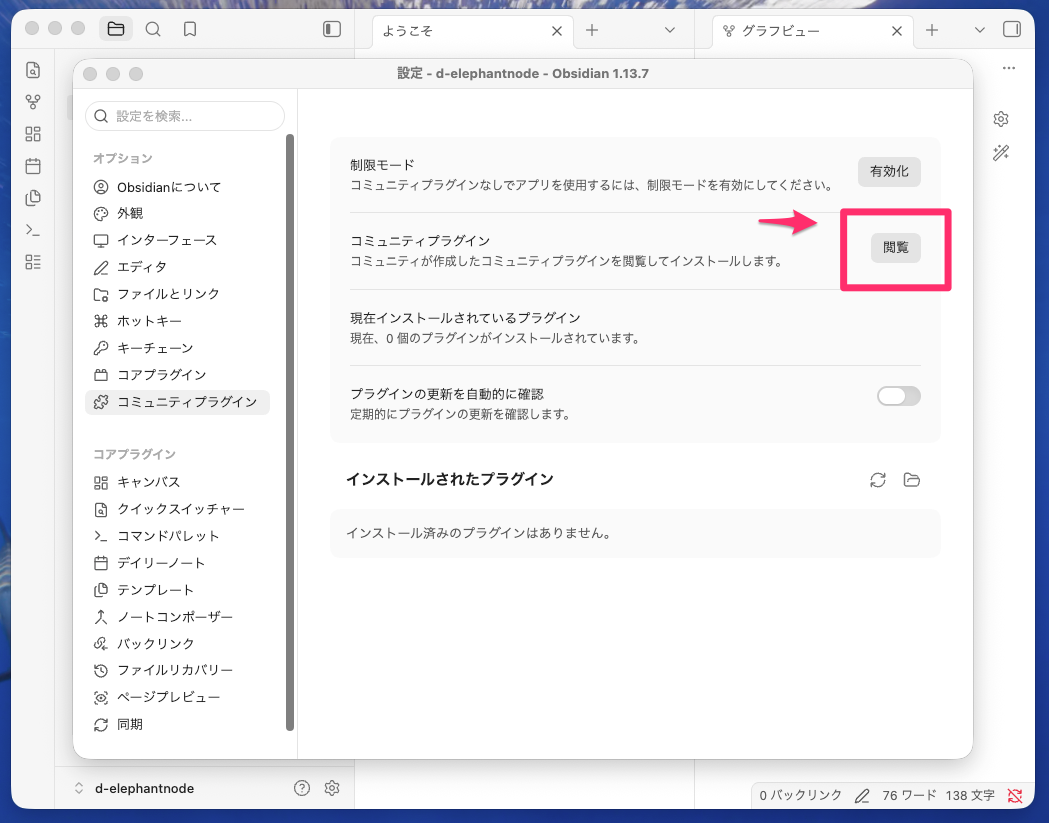Open キャンバス plugin settings
This screenshot has width=1049, height=823.
click(177, 482)
